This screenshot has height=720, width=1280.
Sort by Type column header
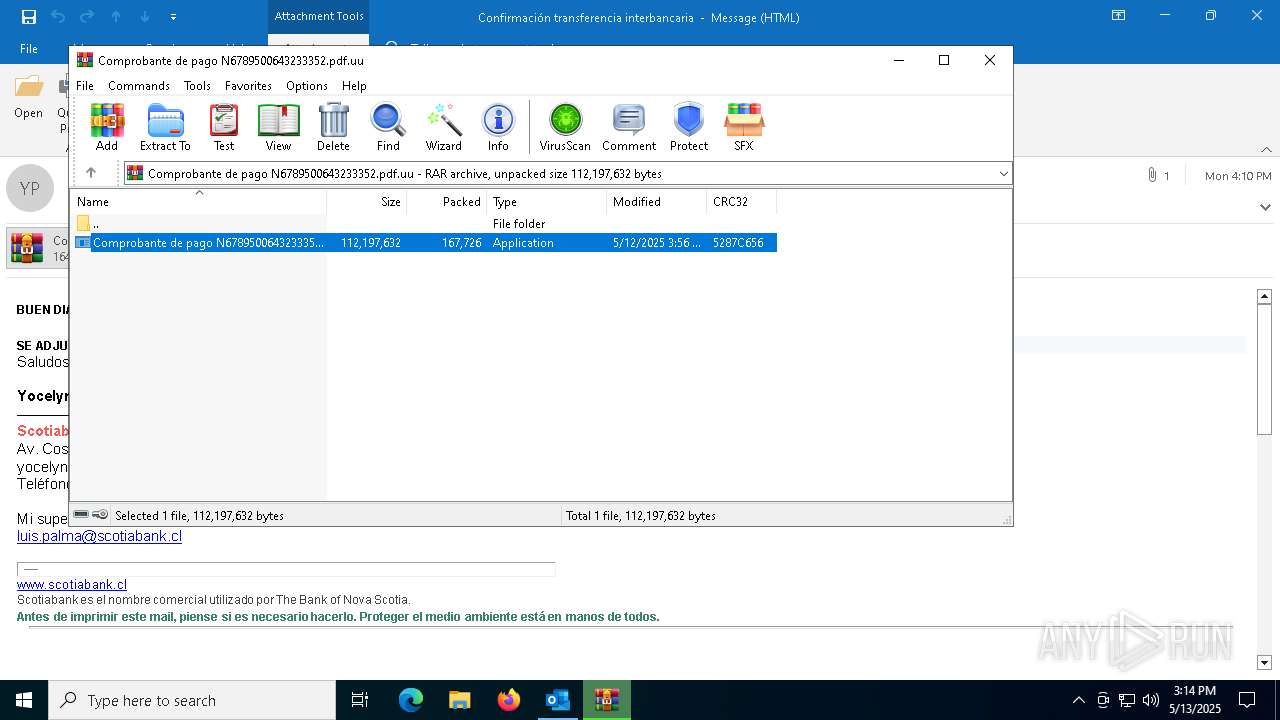[547, 201]
